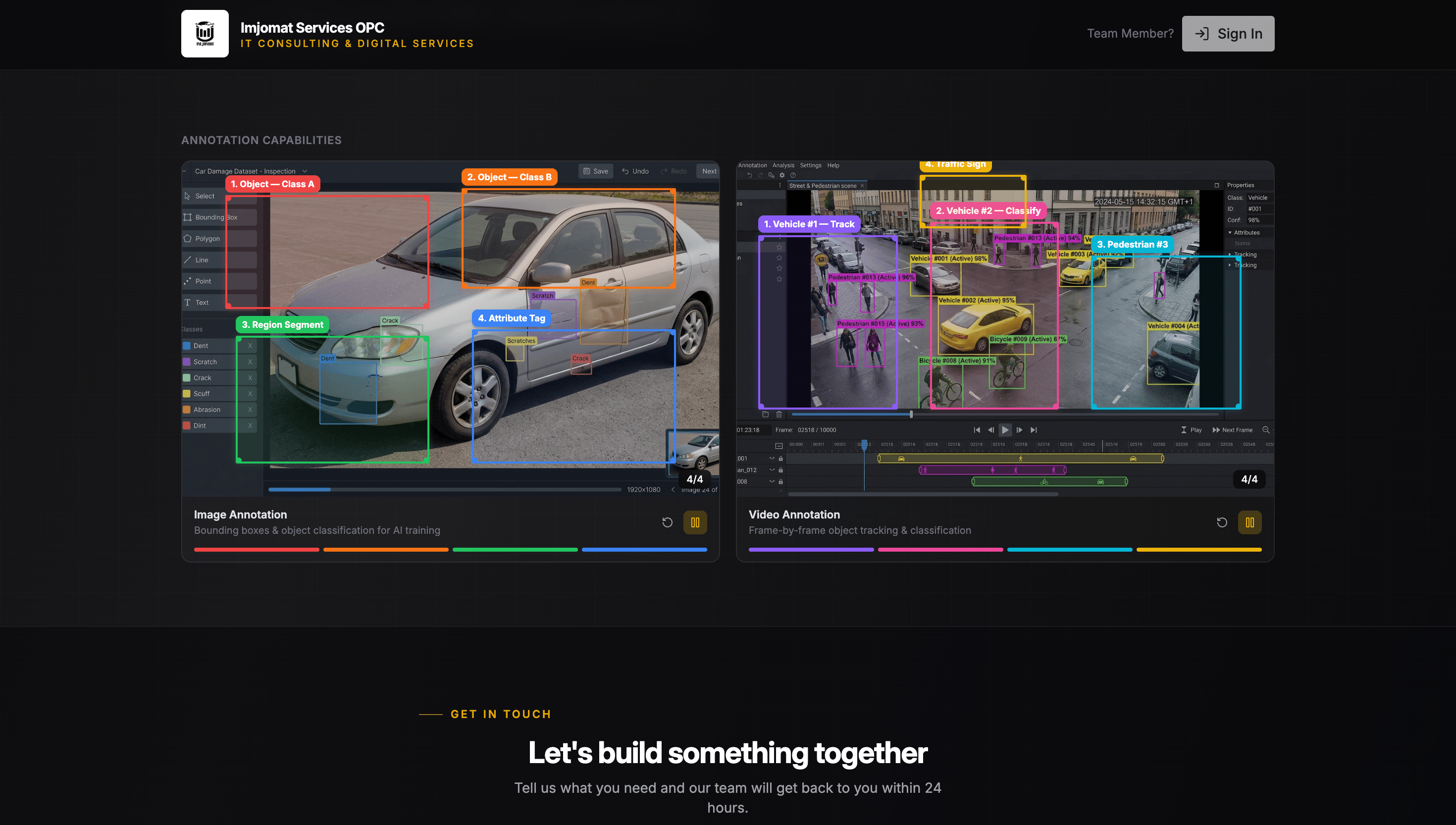Pause the Video Annotation demo
This screenshot has width=1456, height=825.
[1250, 522]
